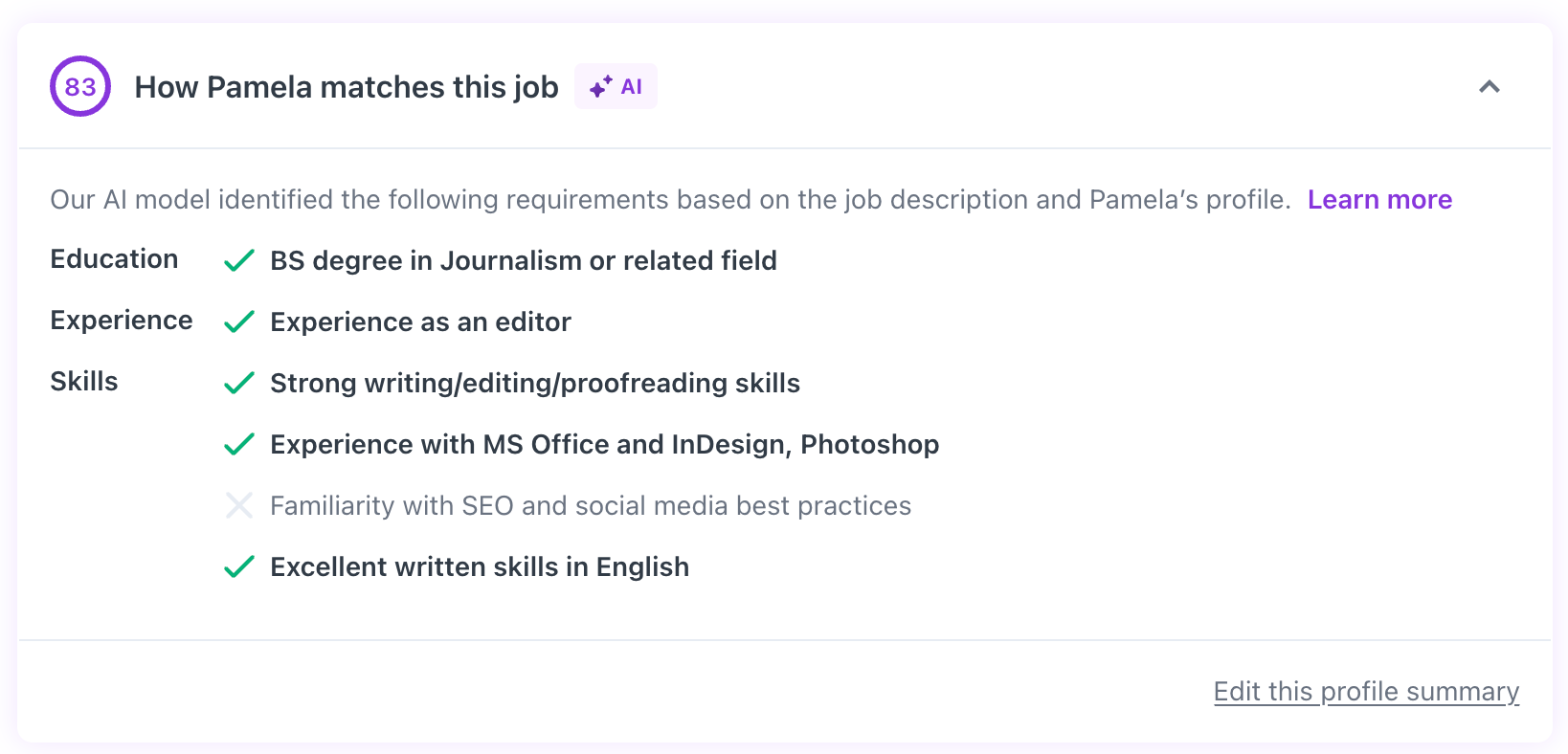The width and height of the screenshot is (1568, 754).
Task: Open the Learn more link
Action: click(x=1380, y=199)
